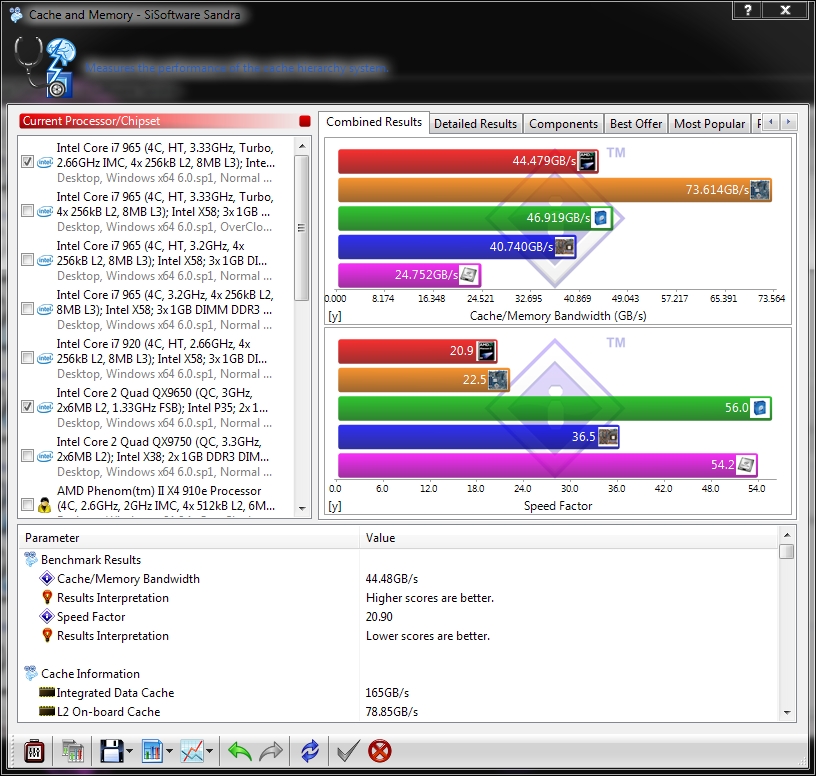Go back with the green arrow
Viewport: 816px width, 776px height.
(x=239, y=751)
